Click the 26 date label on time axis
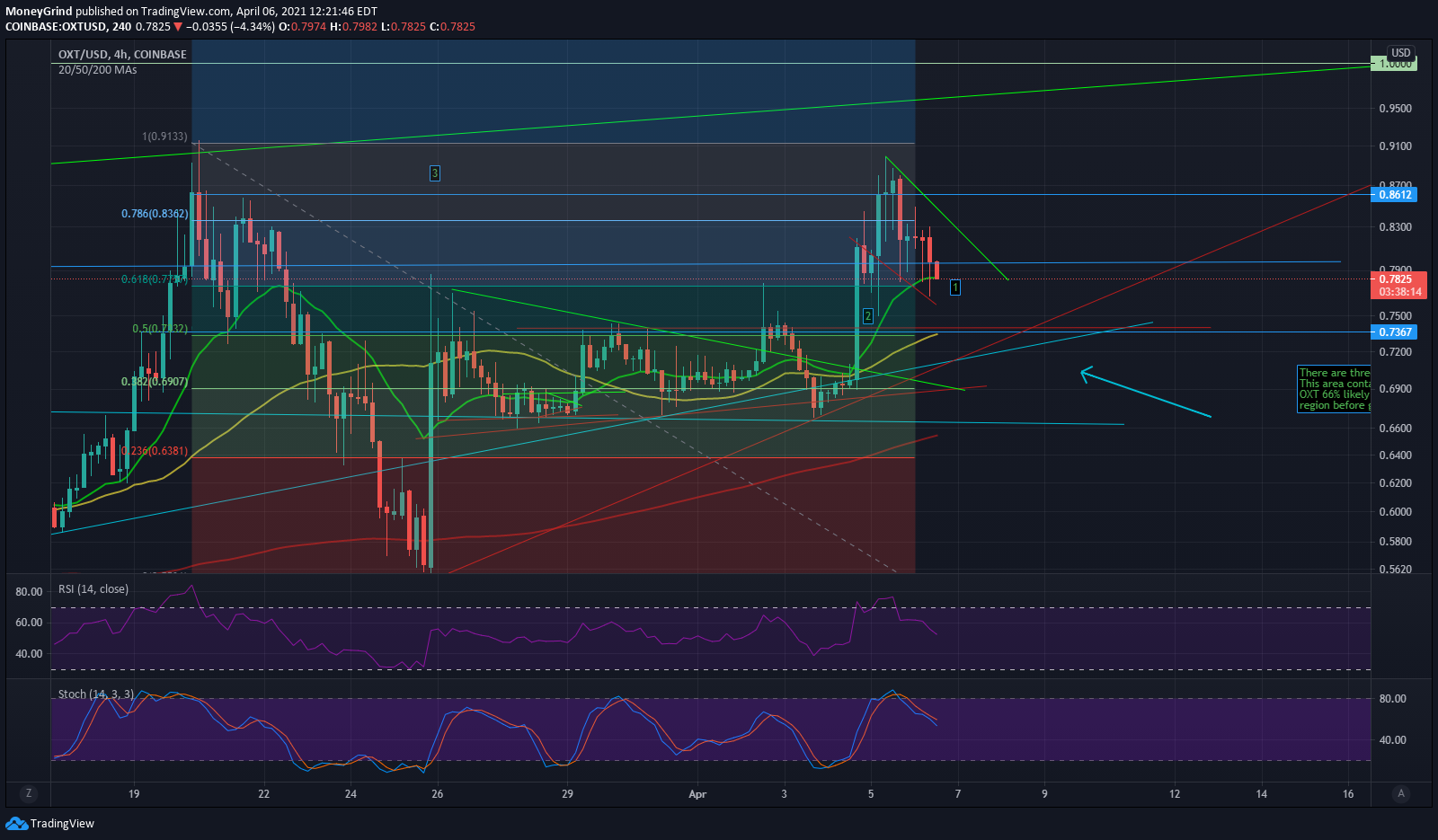The width and height of the screenshot is (1438, 840). pos(437,793)
